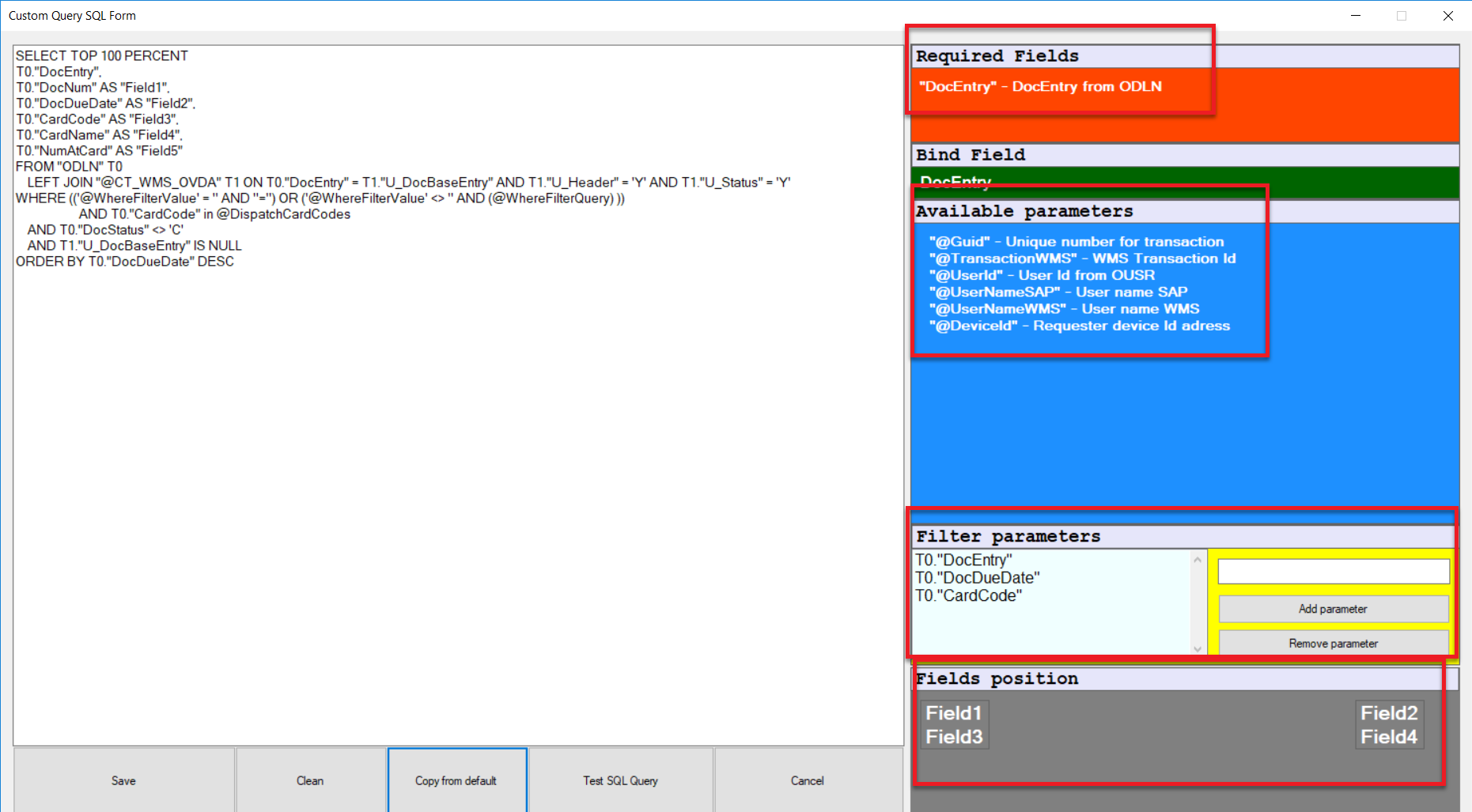Click the @Guid available parameter
The width and height of the screenshot is (1472, 812).
pyautogui.click(x=1076, y=242)
